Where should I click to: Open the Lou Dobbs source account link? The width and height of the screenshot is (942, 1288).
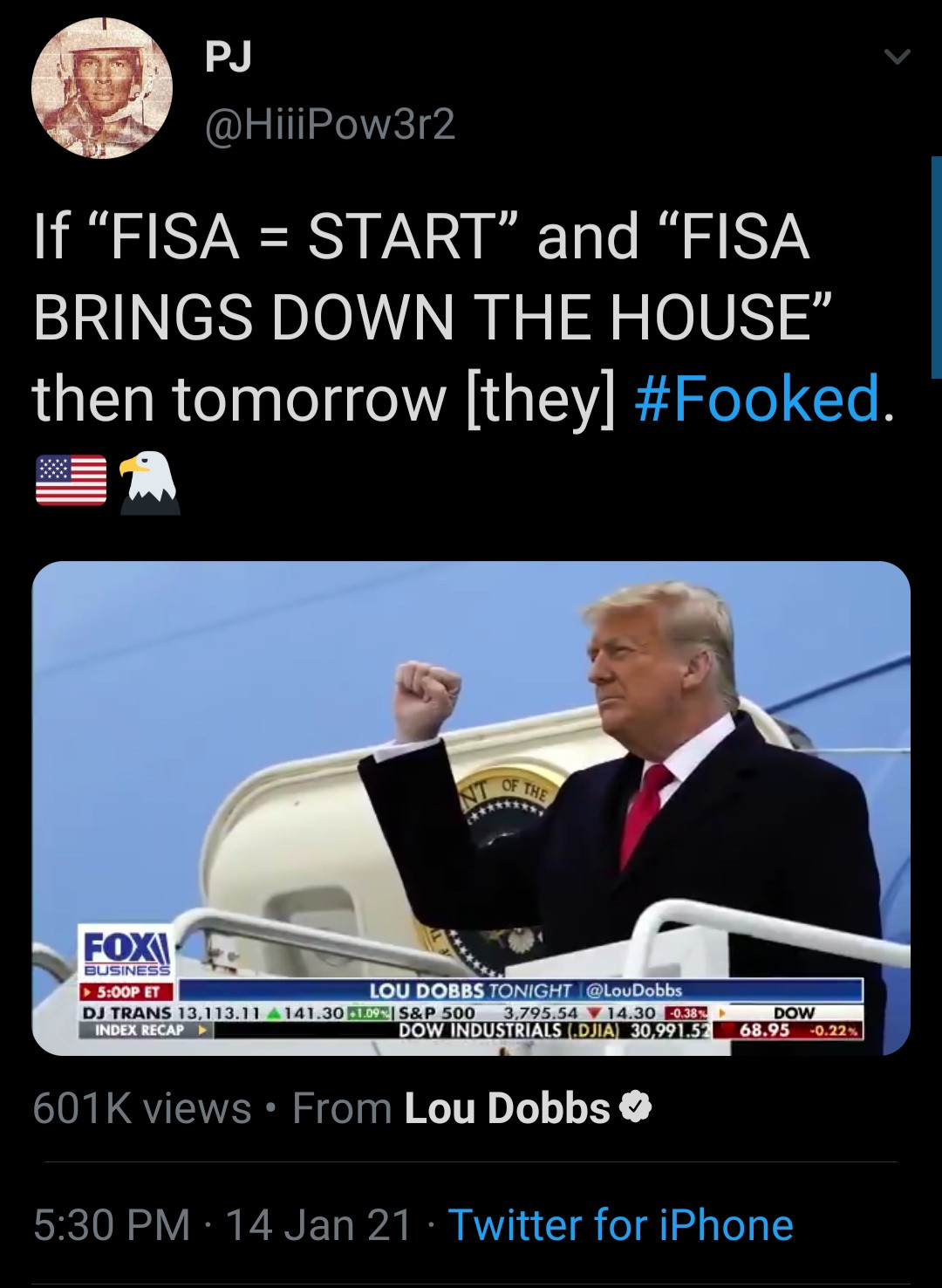pyautogui.click(x=507, y=1108)
